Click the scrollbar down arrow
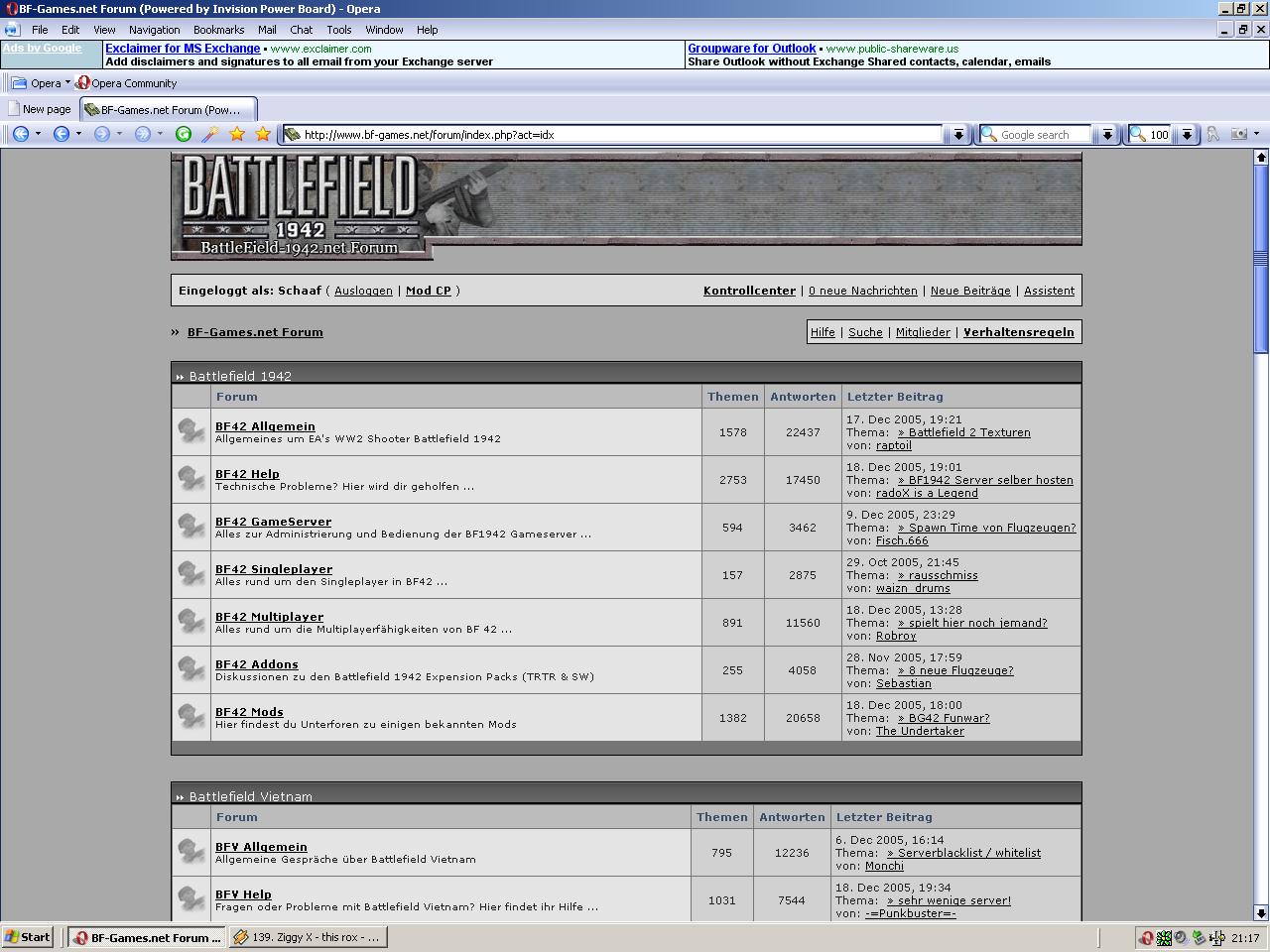Viewport: 1270px width, 952px height. (x=1261, y=913)
